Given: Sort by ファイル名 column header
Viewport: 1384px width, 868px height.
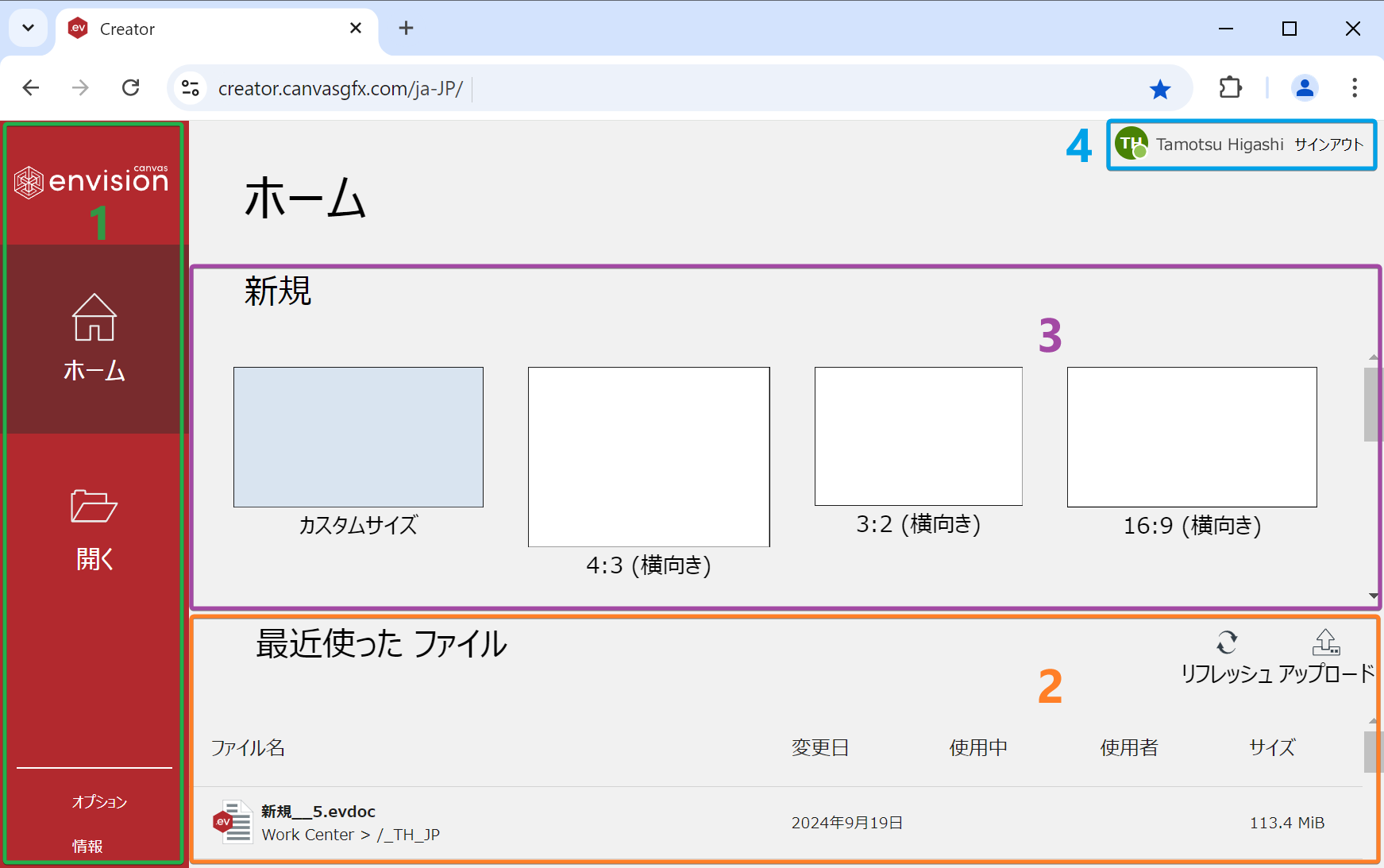Looking at the screenshot, I should click(x=248, y=748).
